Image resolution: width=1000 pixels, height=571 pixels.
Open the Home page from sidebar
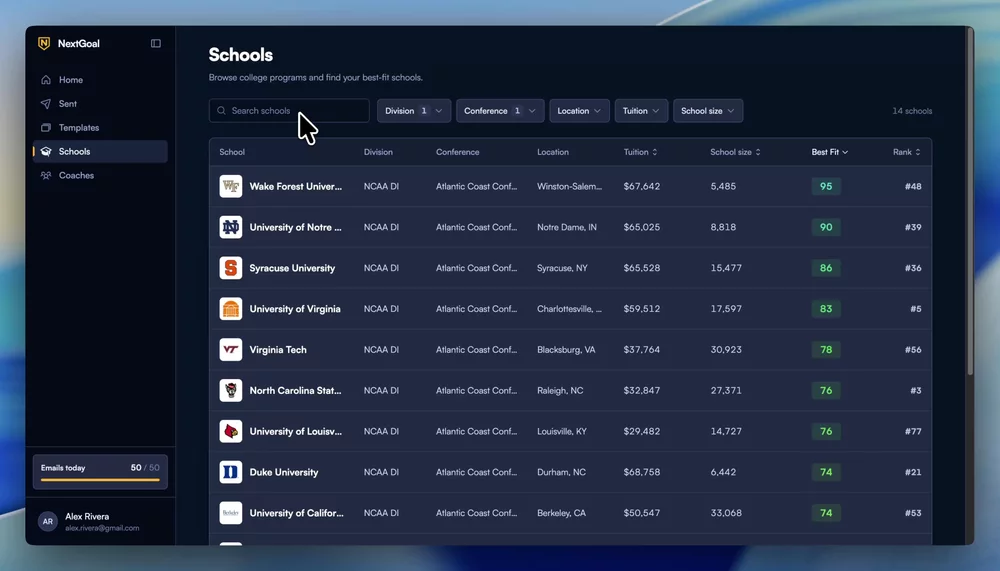(100, 80)
